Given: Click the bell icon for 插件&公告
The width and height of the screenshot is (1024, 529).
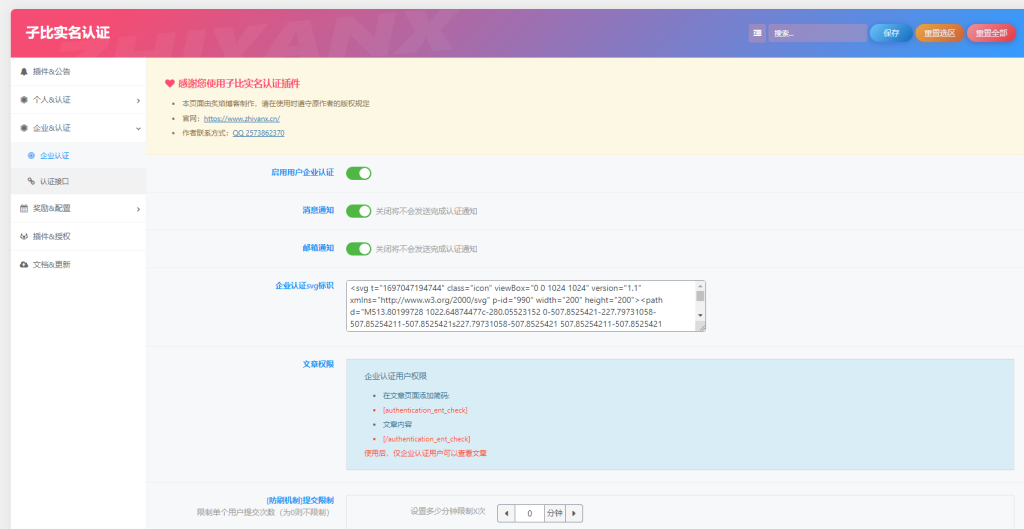Looking at the screenshot, I should pos(24,71).
